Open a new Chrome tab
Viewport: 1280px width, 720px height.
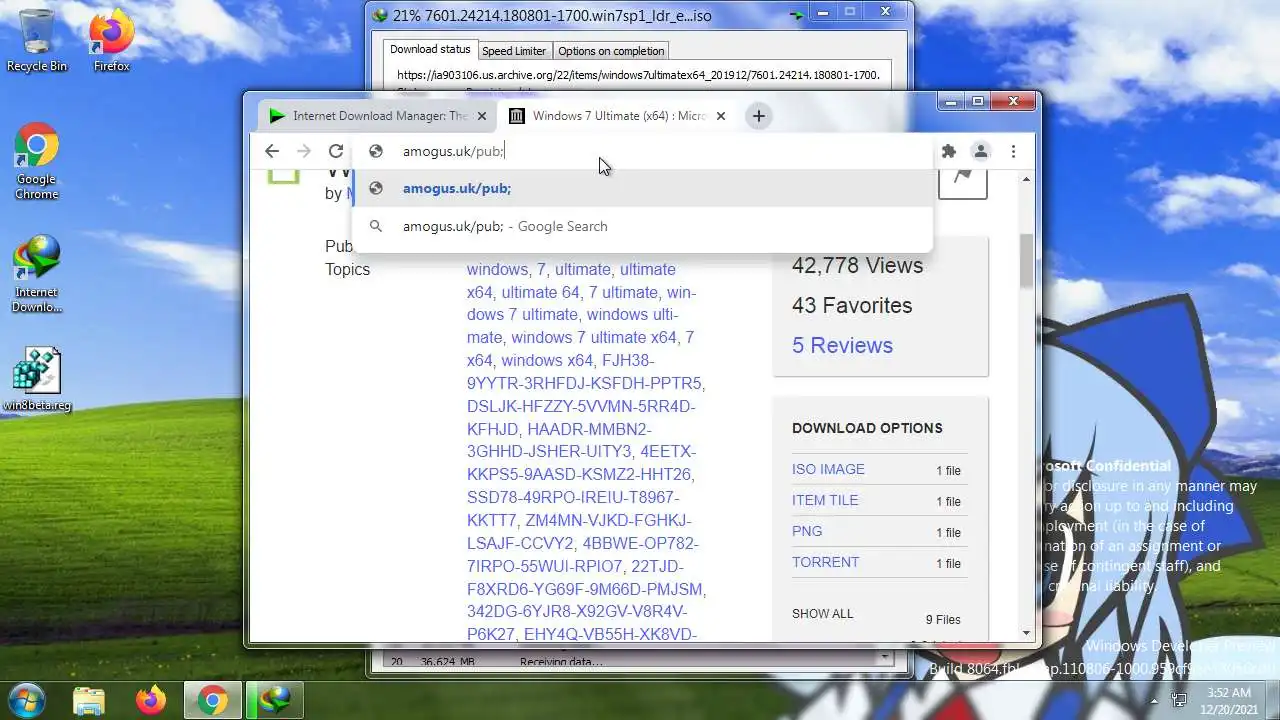pos(759,116)
